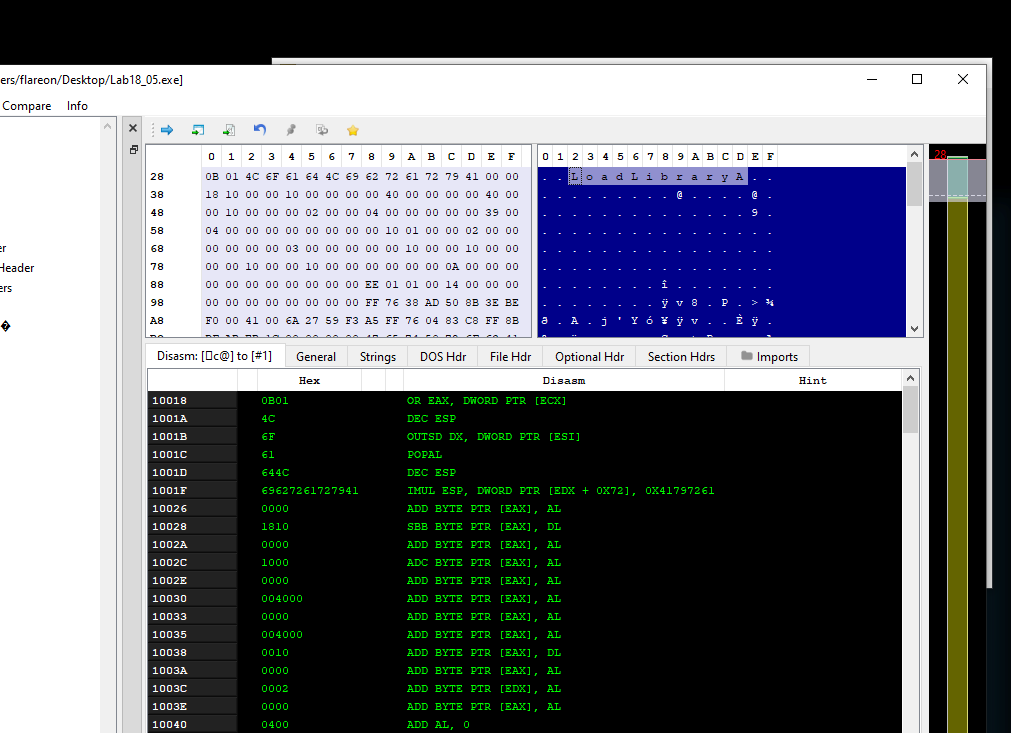This screenshot has width=1011, height=733.
Task: Click hex bytes 0400 at address 10040
Action: [x=275, y=725]
